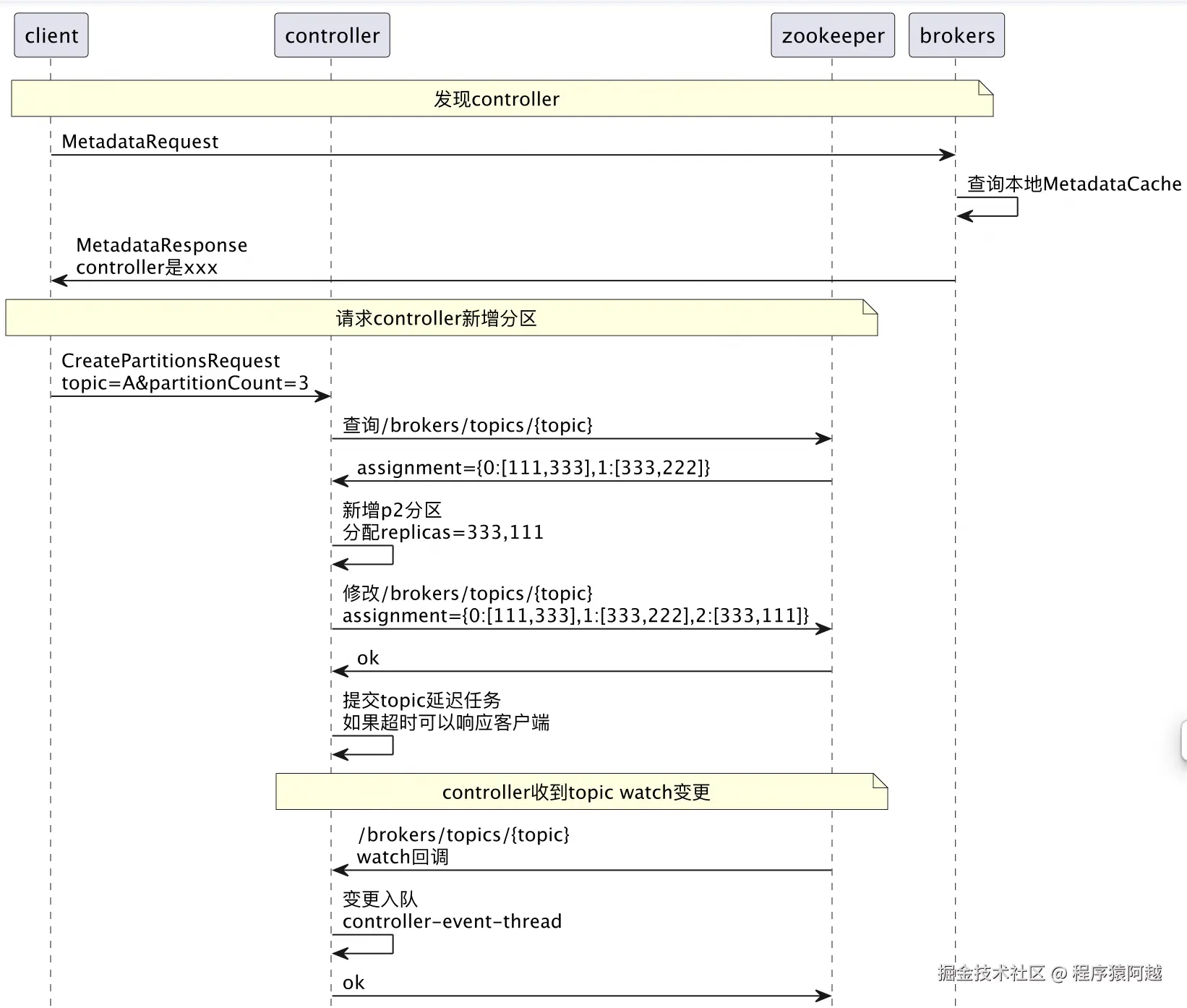Select the '新增p2分区' text
The height and width of the screenshot is (1008, 1187).
point(393,511)
